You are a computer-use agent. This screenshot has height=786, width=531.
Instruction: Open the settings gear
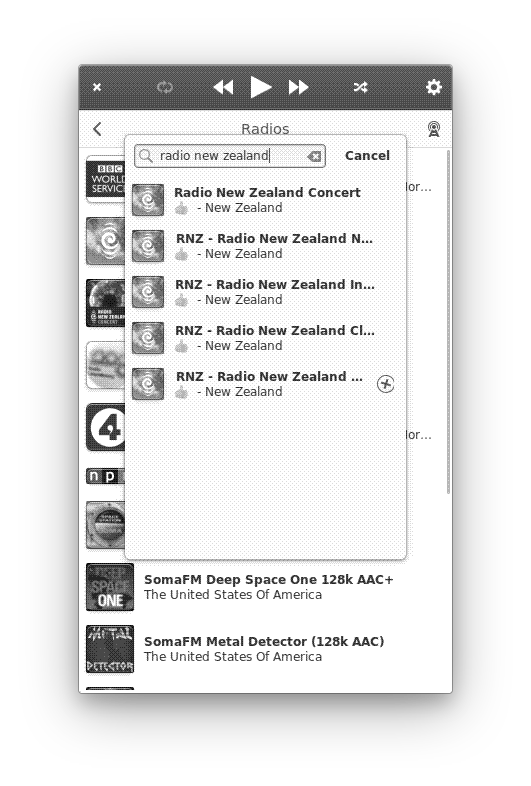tap(434, 87)
